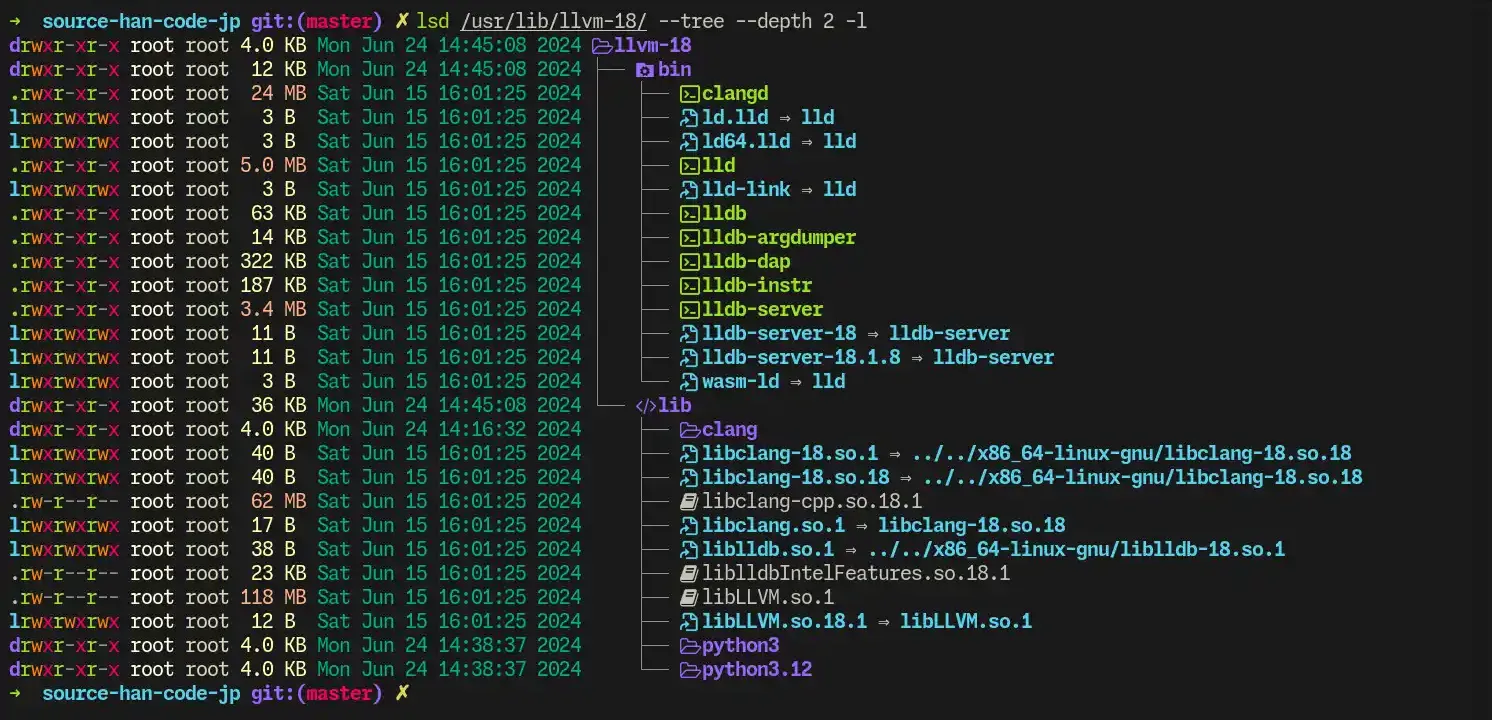Click the executable icon beside lldb-instr

click(689, 285)
